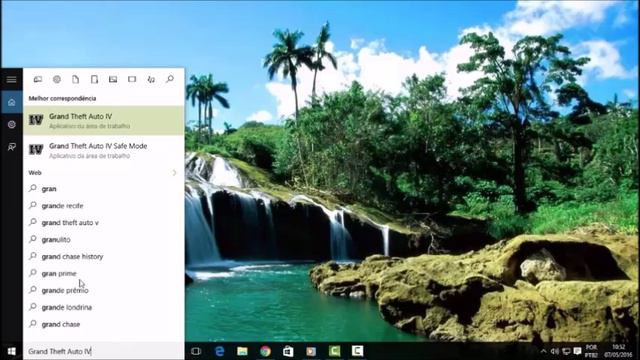Open the Feedback icon in the search sidebar
Screen dimensions: 640x360
[11, 147]
